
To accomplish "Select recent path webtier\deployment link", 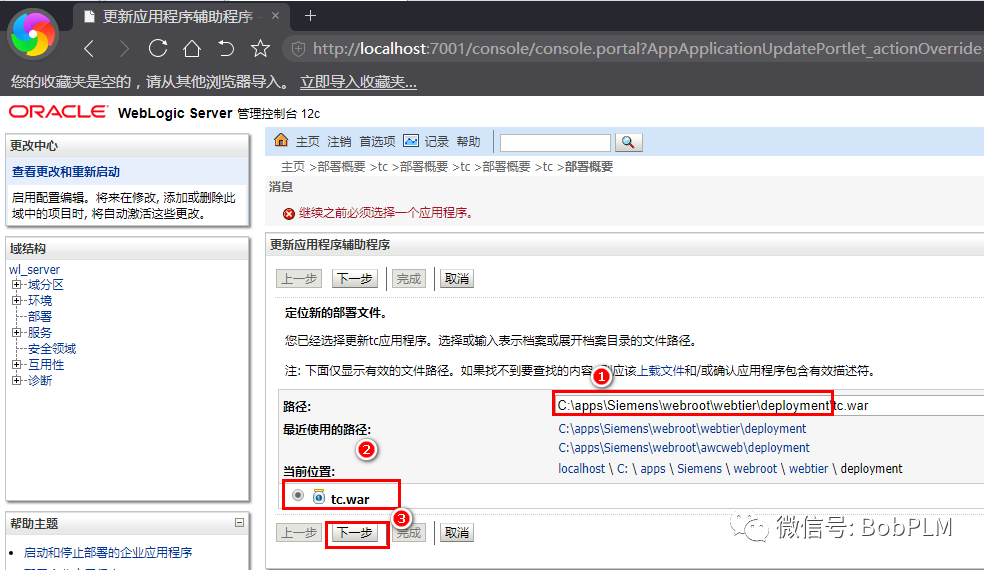I will (x=682, y=429).
